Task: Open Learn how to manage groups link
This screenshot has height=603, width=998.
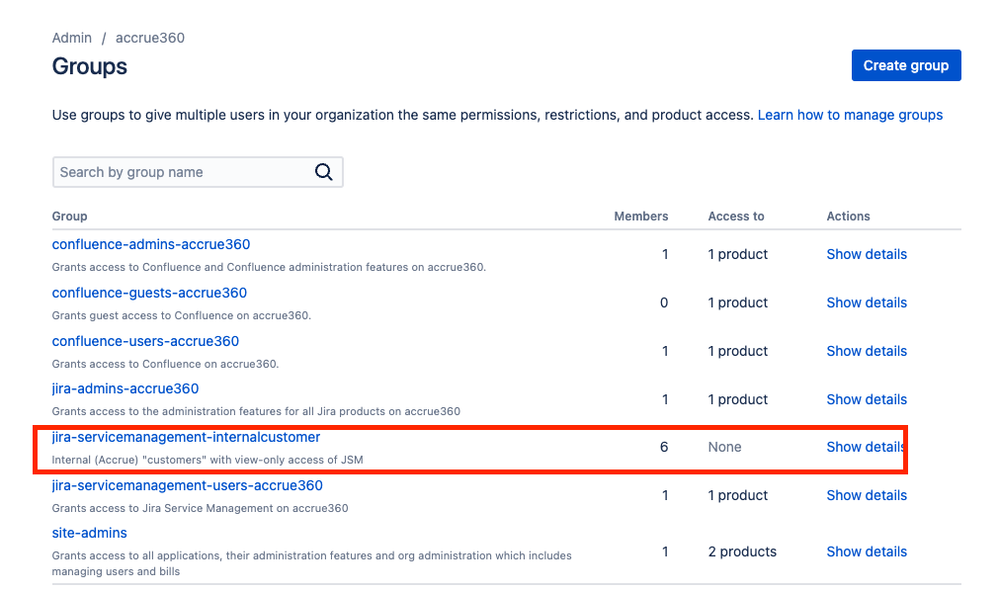Action: coord(850,115)
